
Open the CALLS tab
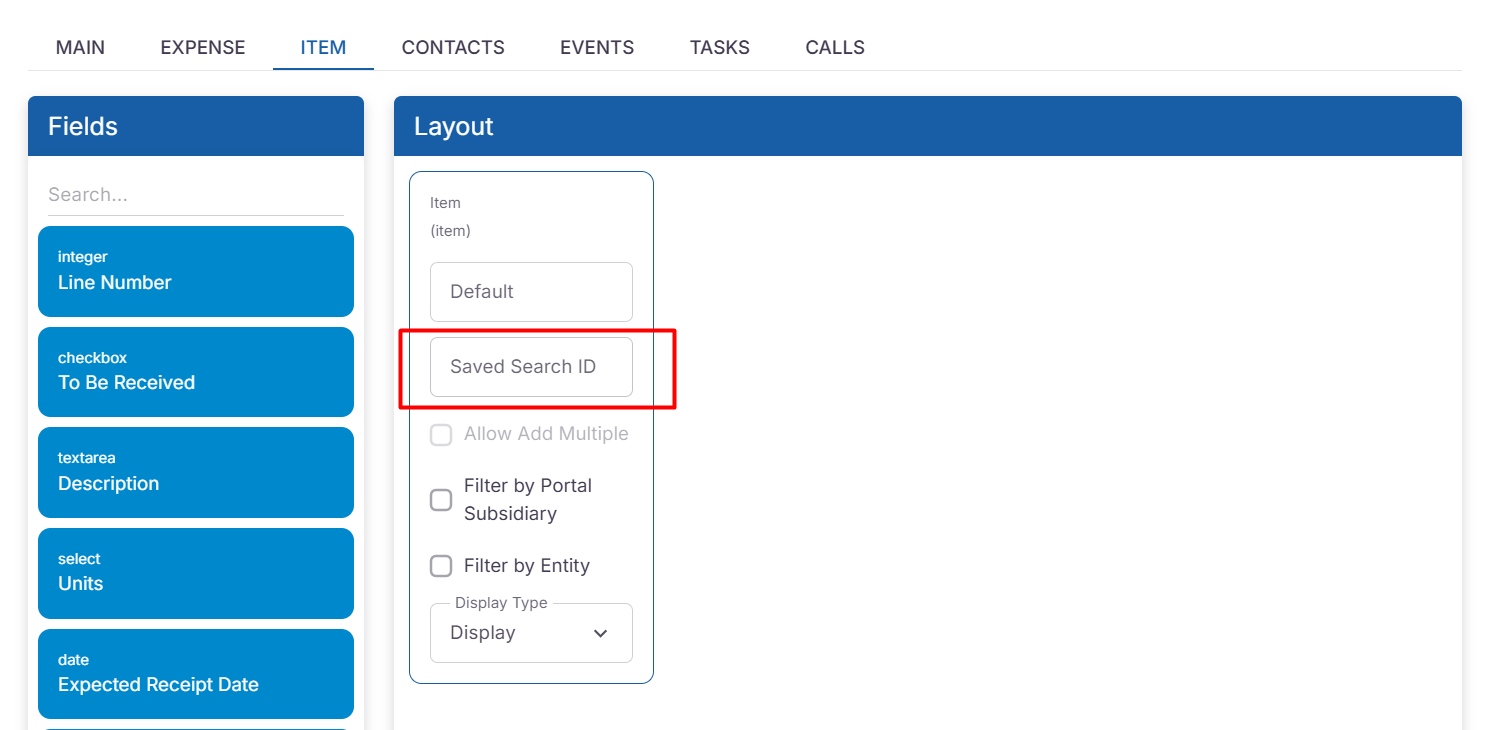[x=835, y=47]
